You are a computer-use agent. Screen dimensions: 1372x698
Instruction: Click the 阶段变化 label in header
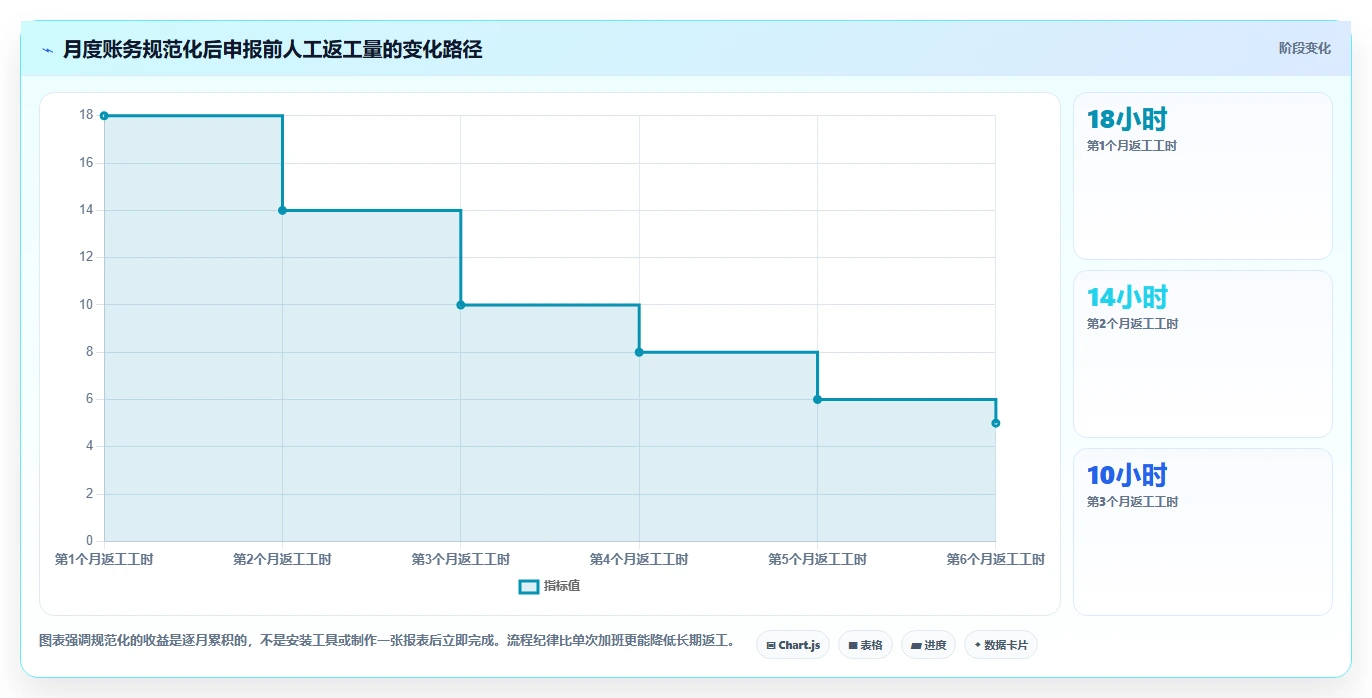tap(1305, 48)
